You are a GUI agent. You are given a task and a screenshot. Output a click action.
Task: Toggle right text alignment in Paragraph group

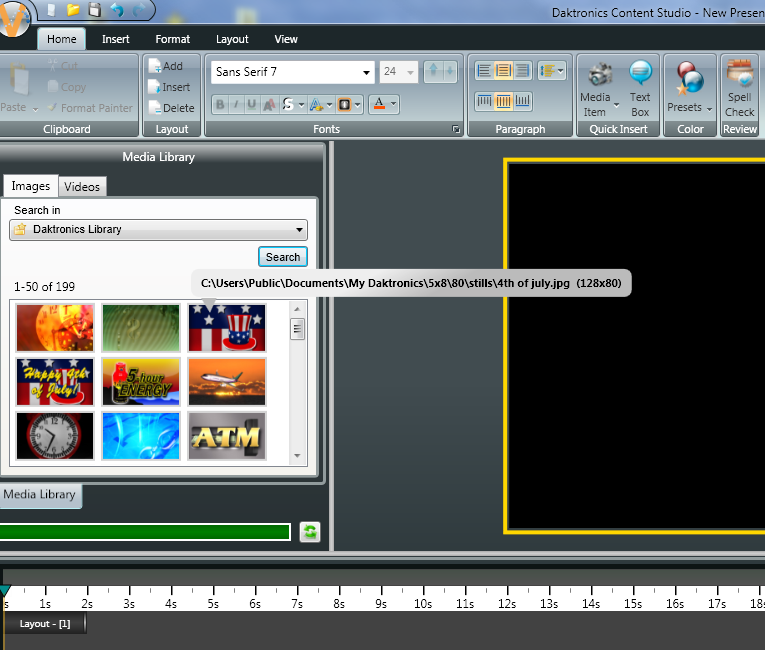point(522,71)
